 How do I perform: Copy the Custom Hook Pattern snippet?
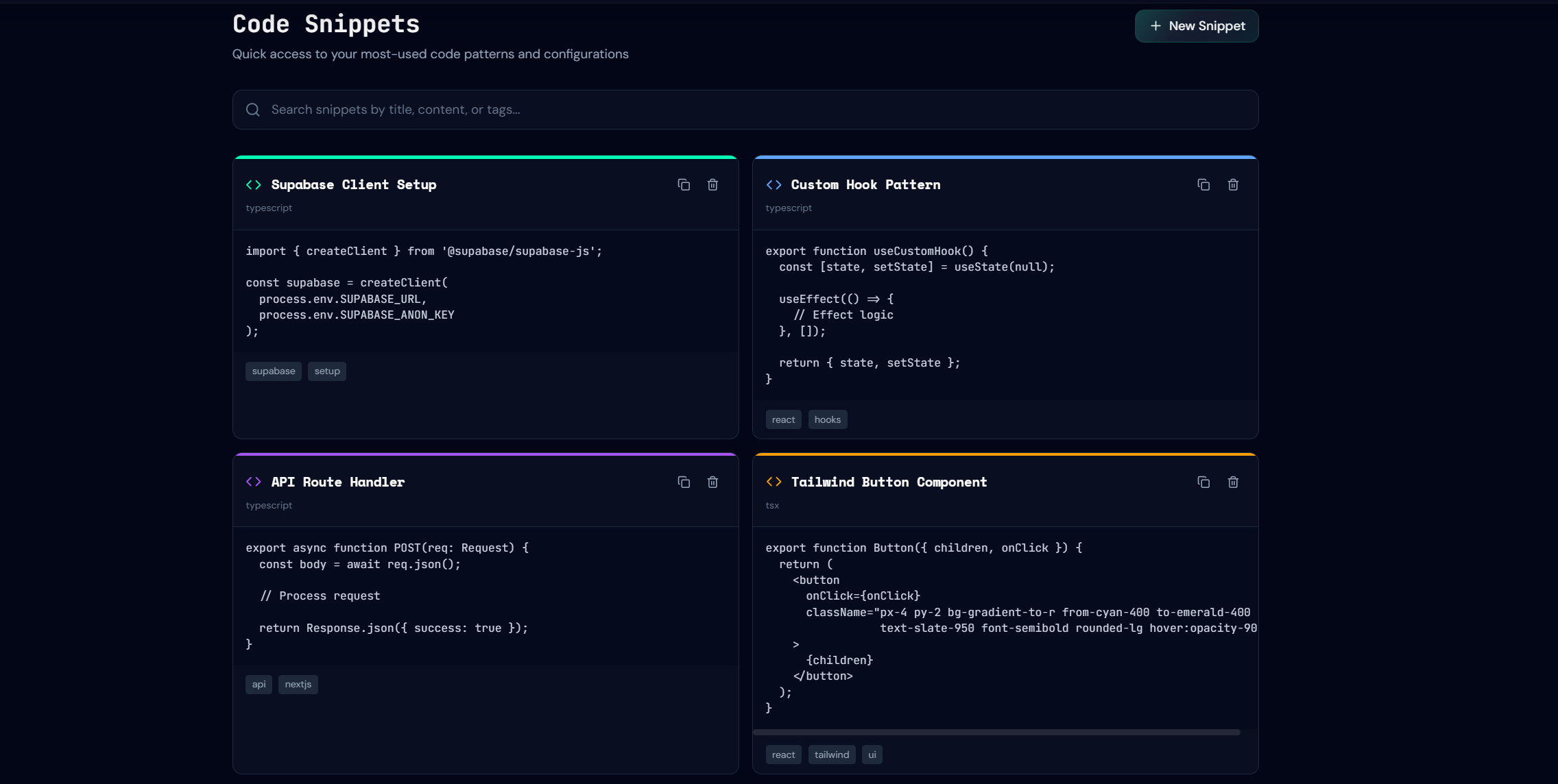(1203, 184)
